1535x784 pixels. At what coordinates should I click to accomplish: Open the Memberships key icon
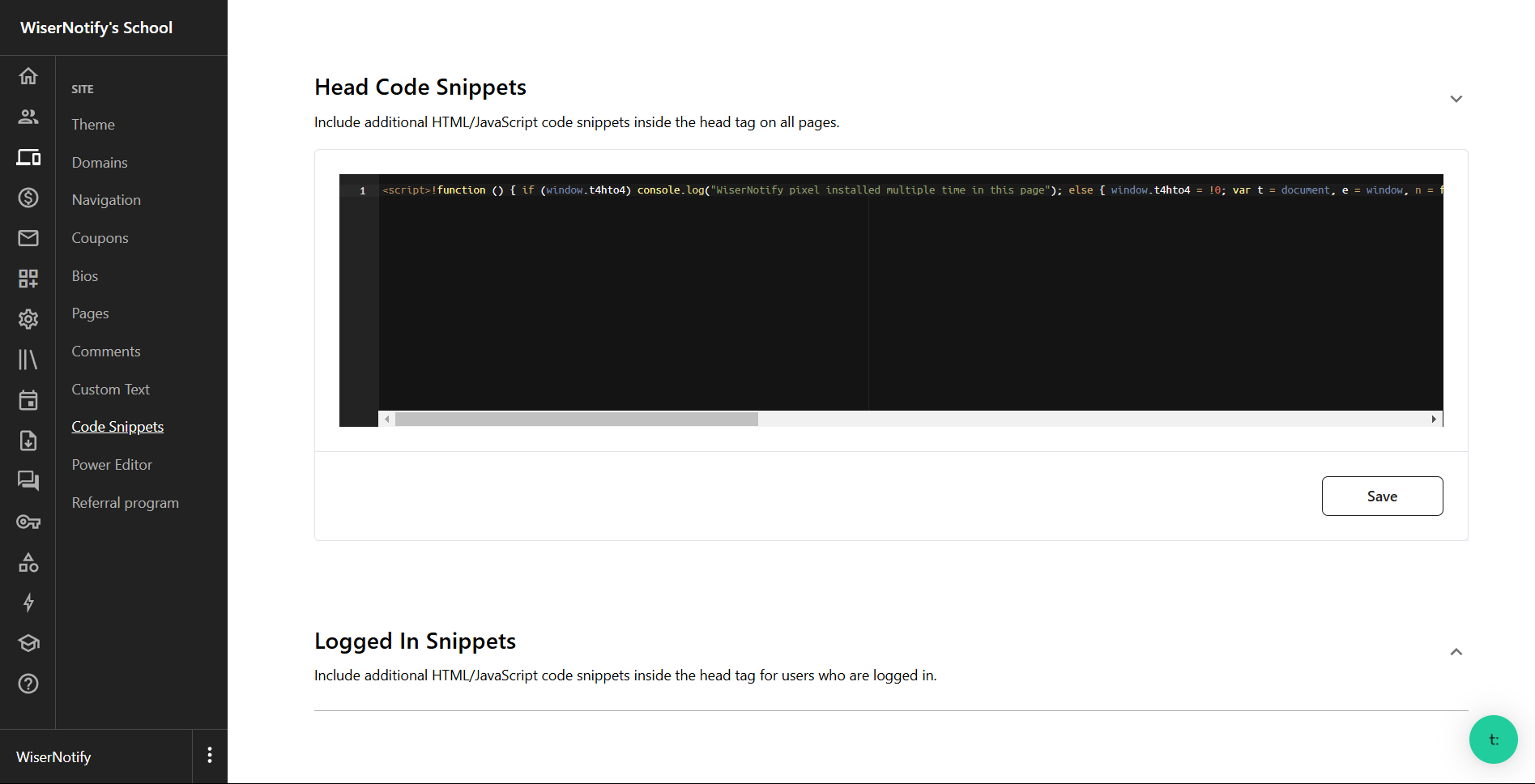28,522
